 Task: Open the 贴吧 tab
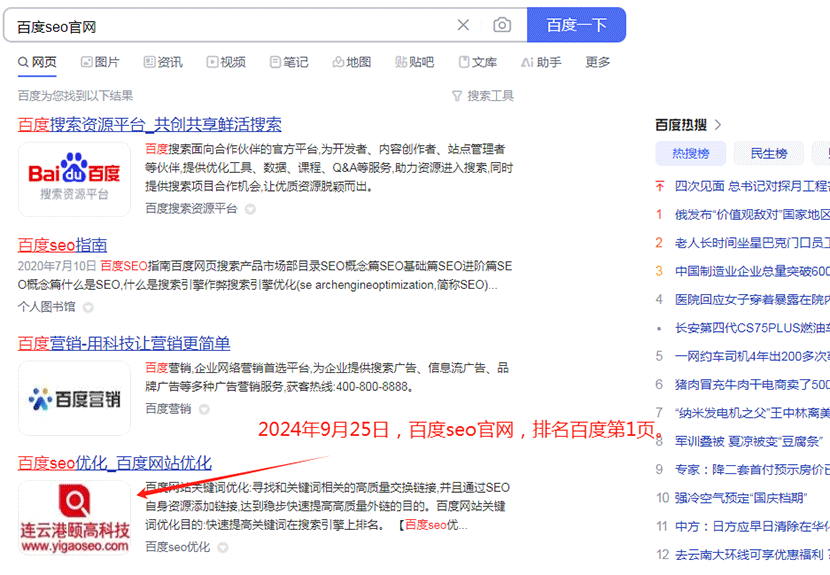[414, 62]
